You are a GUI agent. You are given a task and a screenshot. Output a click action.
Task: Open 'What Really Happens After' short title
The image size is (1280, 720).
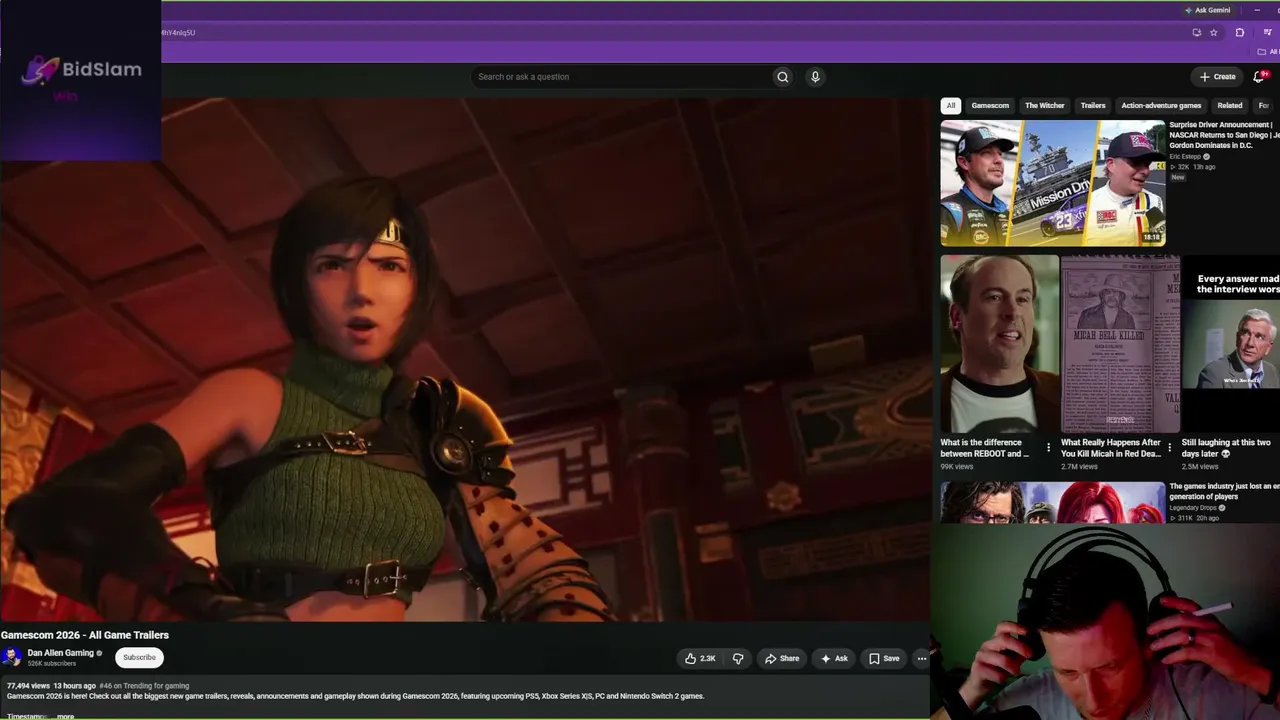1111,448
